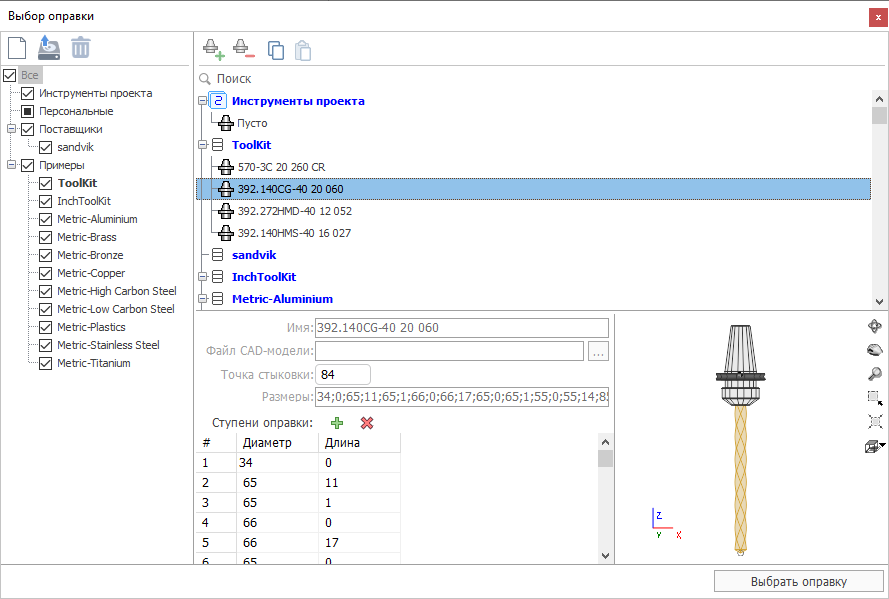Toggle the Metric-Brass checkbox
Viewport: 889px width, 599px height.
click(x=46, y=237)
